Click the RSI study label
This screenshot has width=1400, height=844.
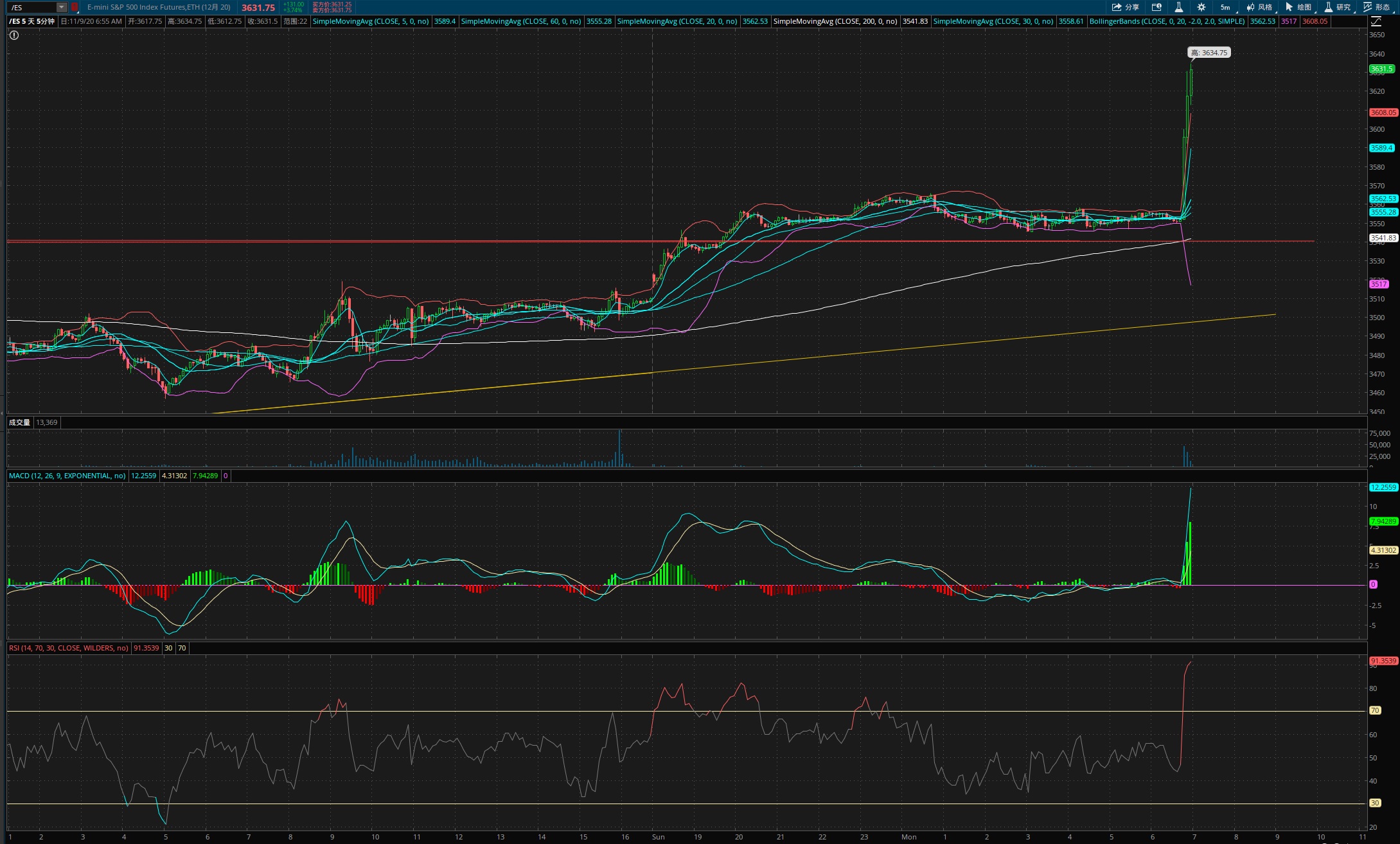tap(69, 648)
